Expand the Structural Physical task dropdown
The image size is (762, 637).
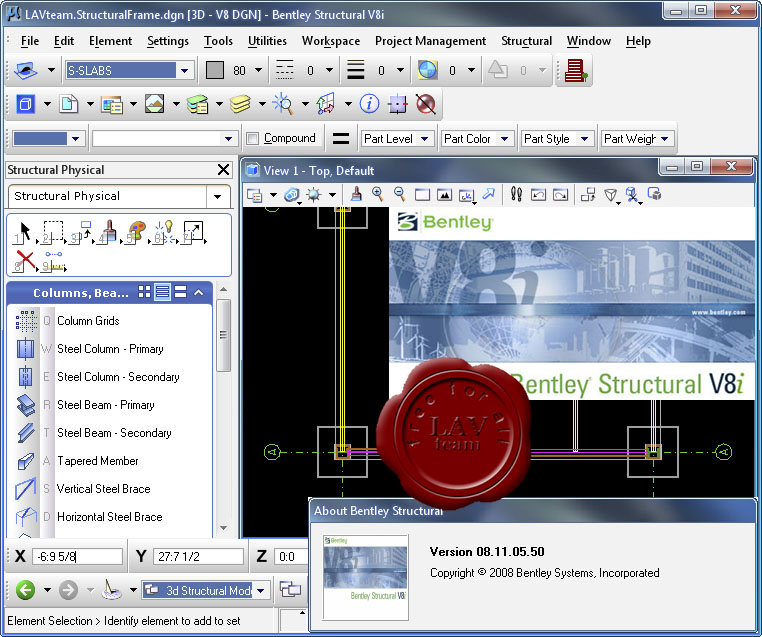[x=218, y=196]
